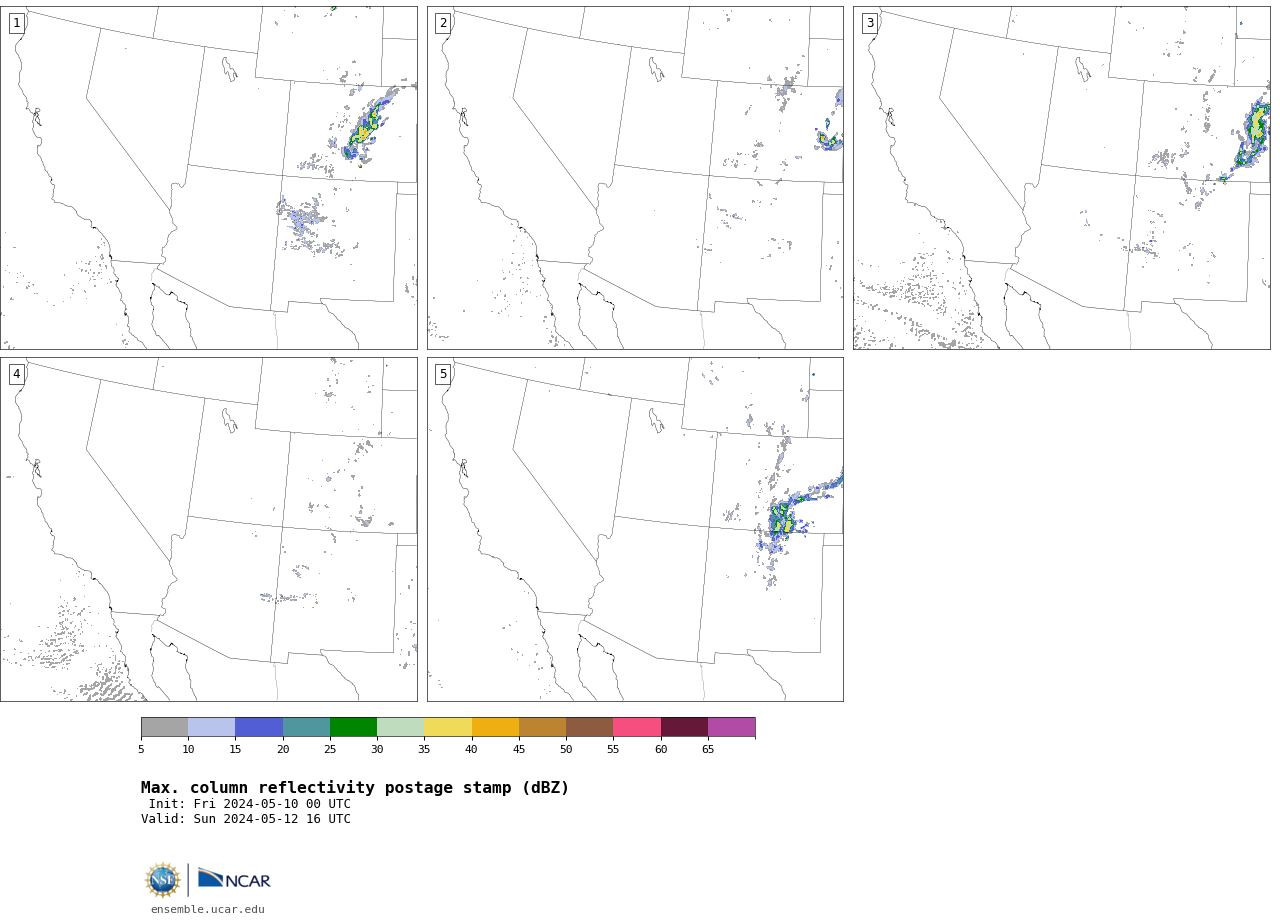Screen dimensions: 1280x920
Task: Click the orange 40-45 dBZ swatch
Action: click(495, 727)
